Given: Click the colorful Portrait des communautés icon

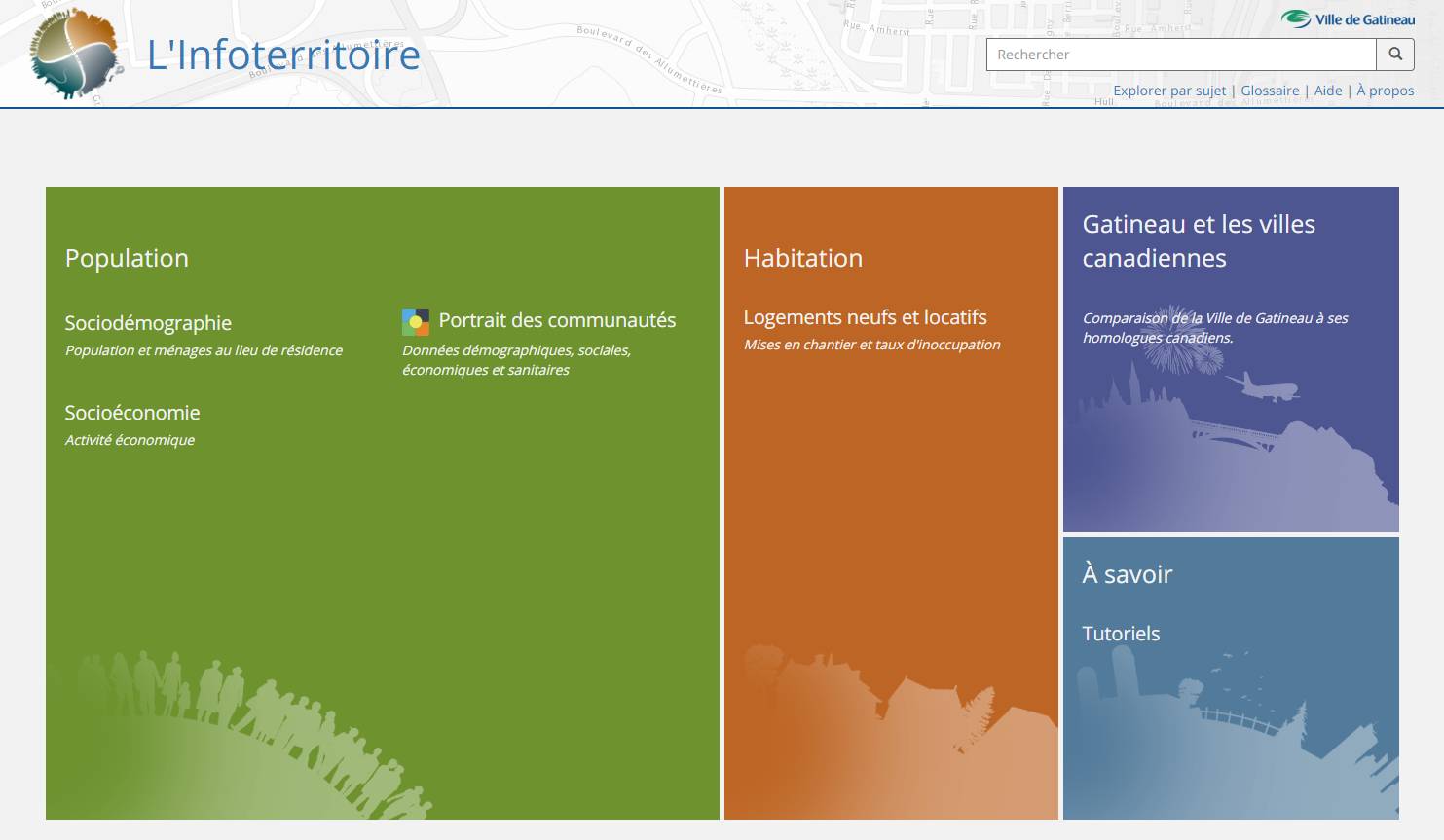Looking at the screenshot, I should tap(415, 321).
